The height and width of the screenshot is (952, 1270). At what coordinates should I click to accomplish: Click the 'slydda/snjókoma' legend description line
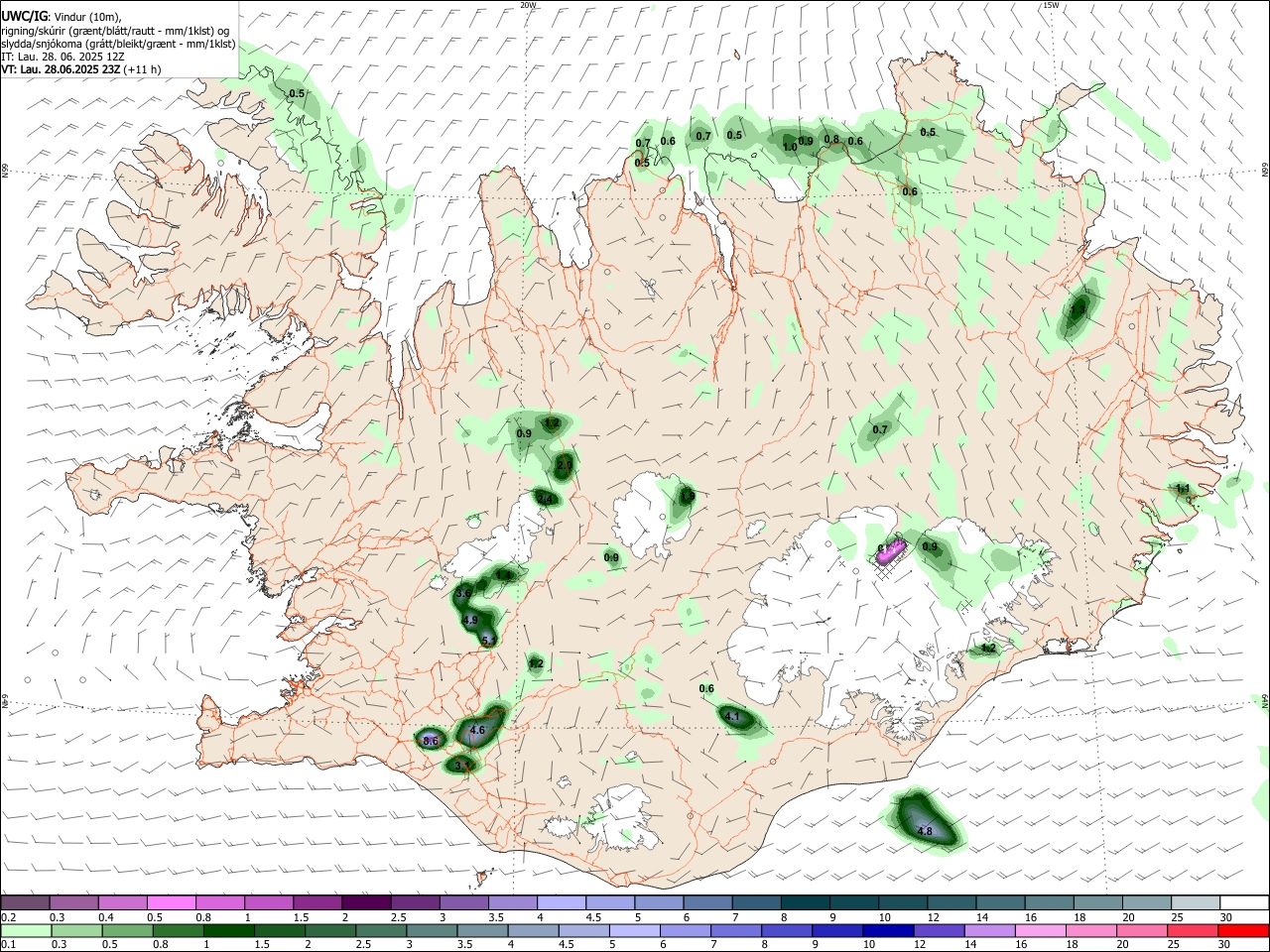(x=118, y=44)
